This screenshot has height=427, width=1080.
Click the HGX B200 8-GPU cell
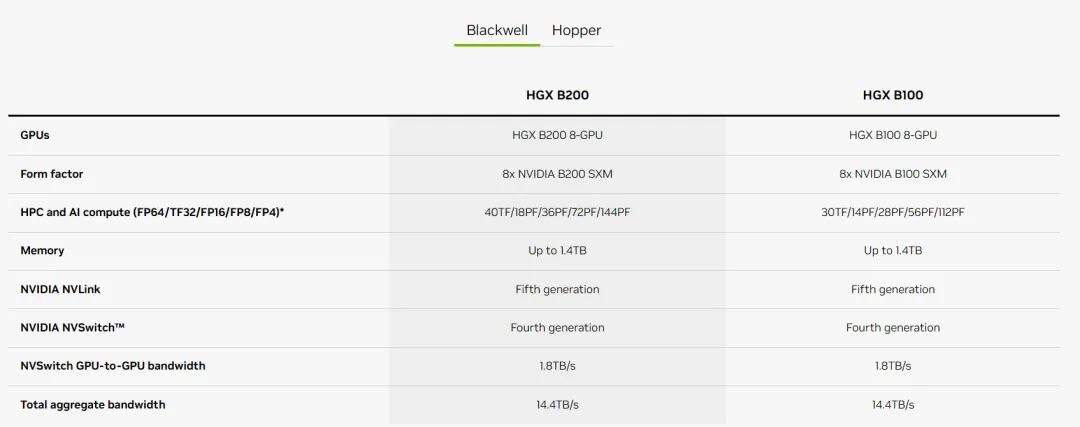coord(557,135)
